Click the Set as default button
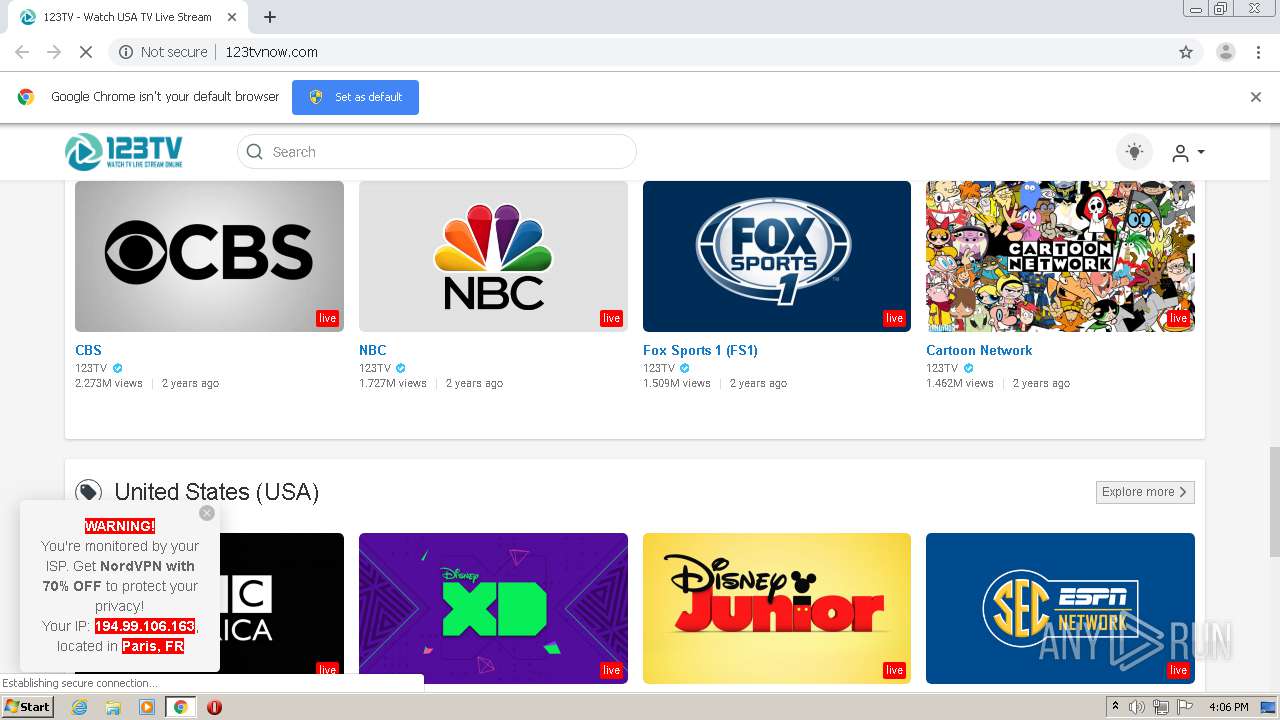Screen dimensions: 1280x720 click(355, 97)
